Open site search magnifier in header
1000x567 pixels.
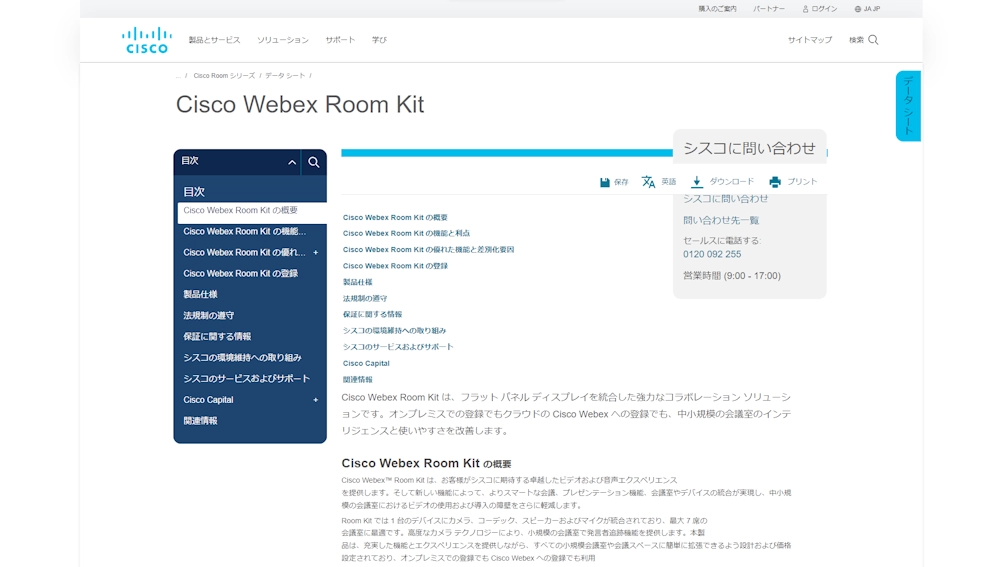tap(873, 40)
